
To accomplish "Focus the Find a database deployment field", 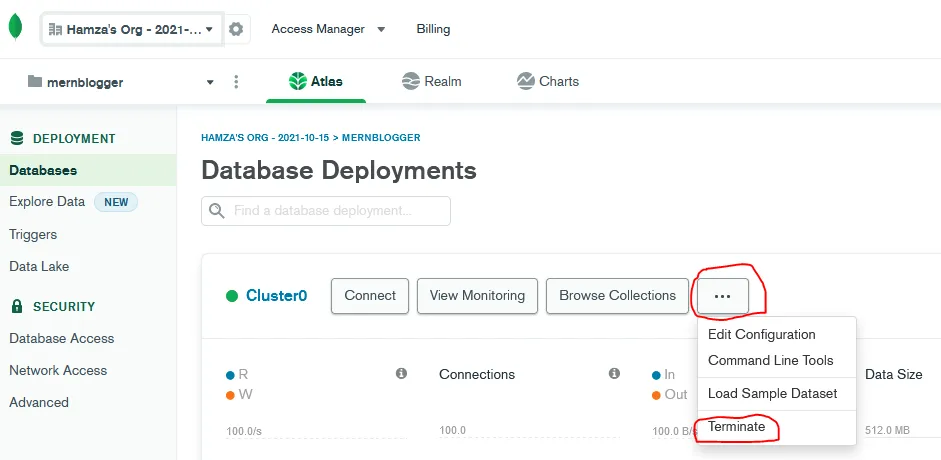I will coord(336,211).
